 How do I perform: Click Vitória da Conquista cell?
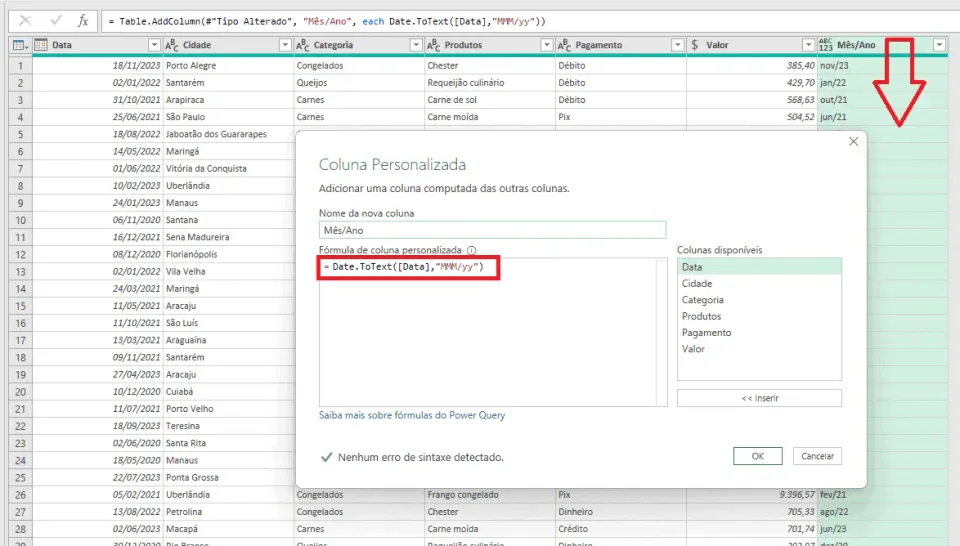pos(228,168)
